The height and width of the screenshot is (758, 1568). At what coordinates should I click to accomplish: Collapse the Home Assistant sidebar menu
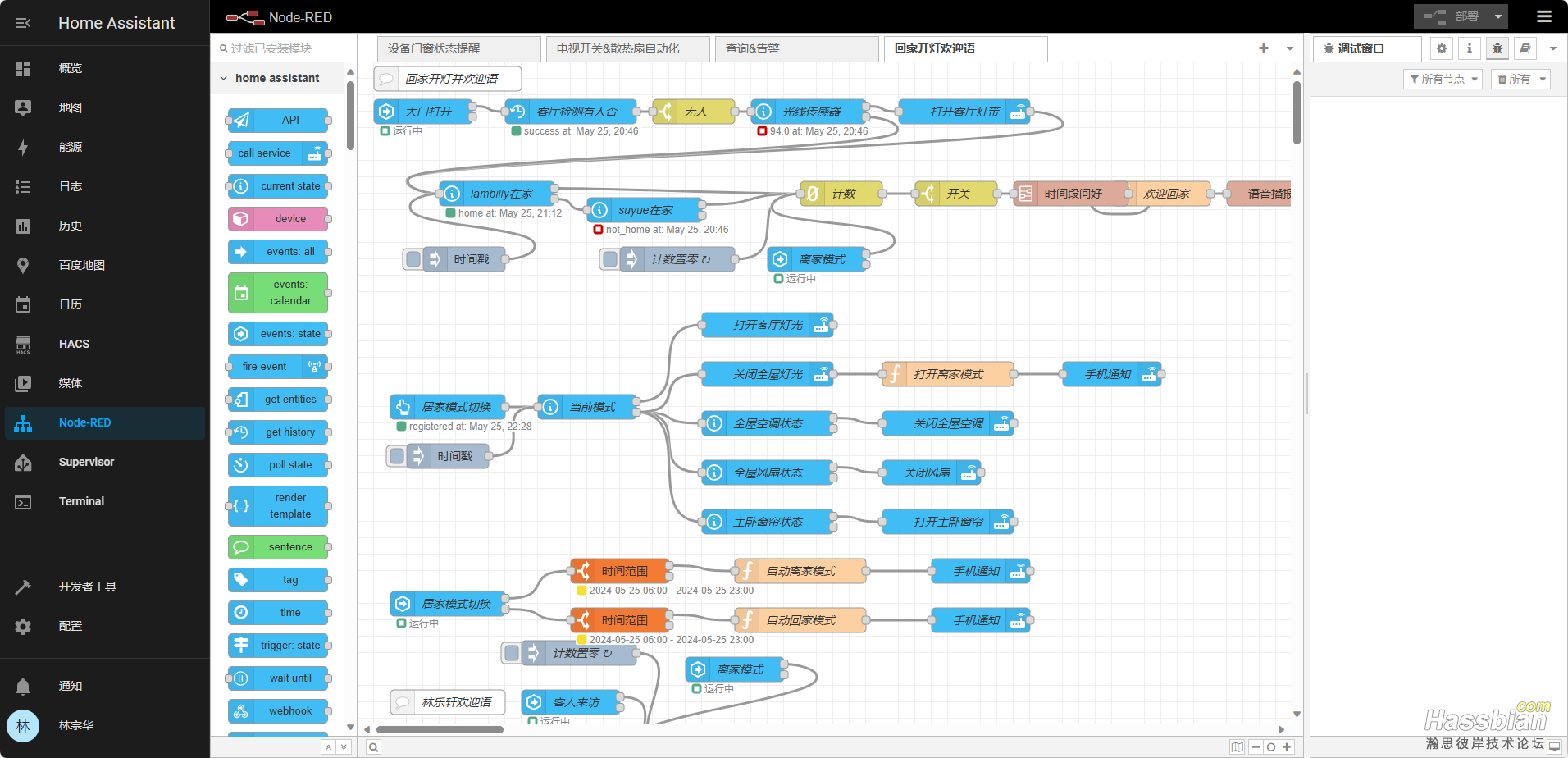[23, 23]
